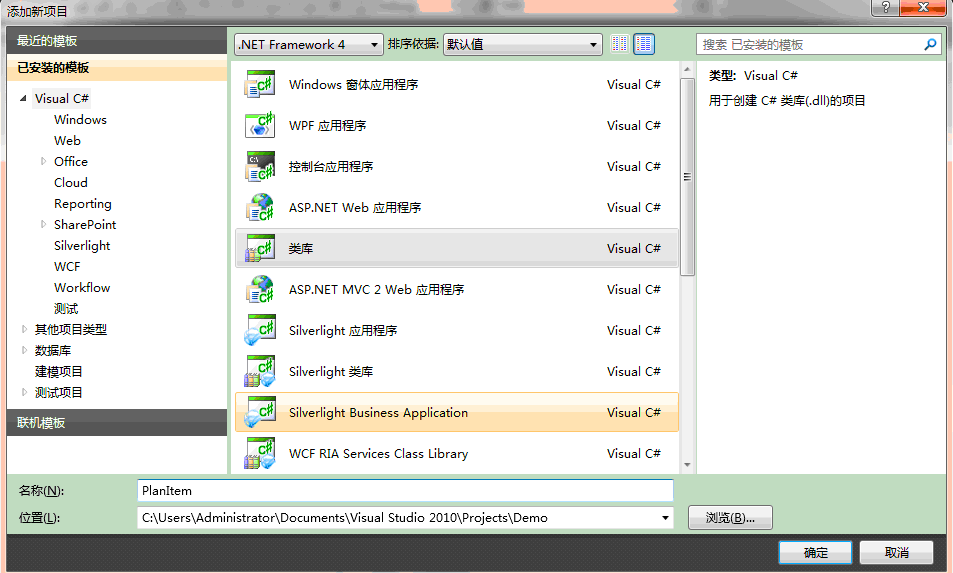Close the 添加新项目 dialog
This screenshot has width=953, height=573.
[923, 7]
